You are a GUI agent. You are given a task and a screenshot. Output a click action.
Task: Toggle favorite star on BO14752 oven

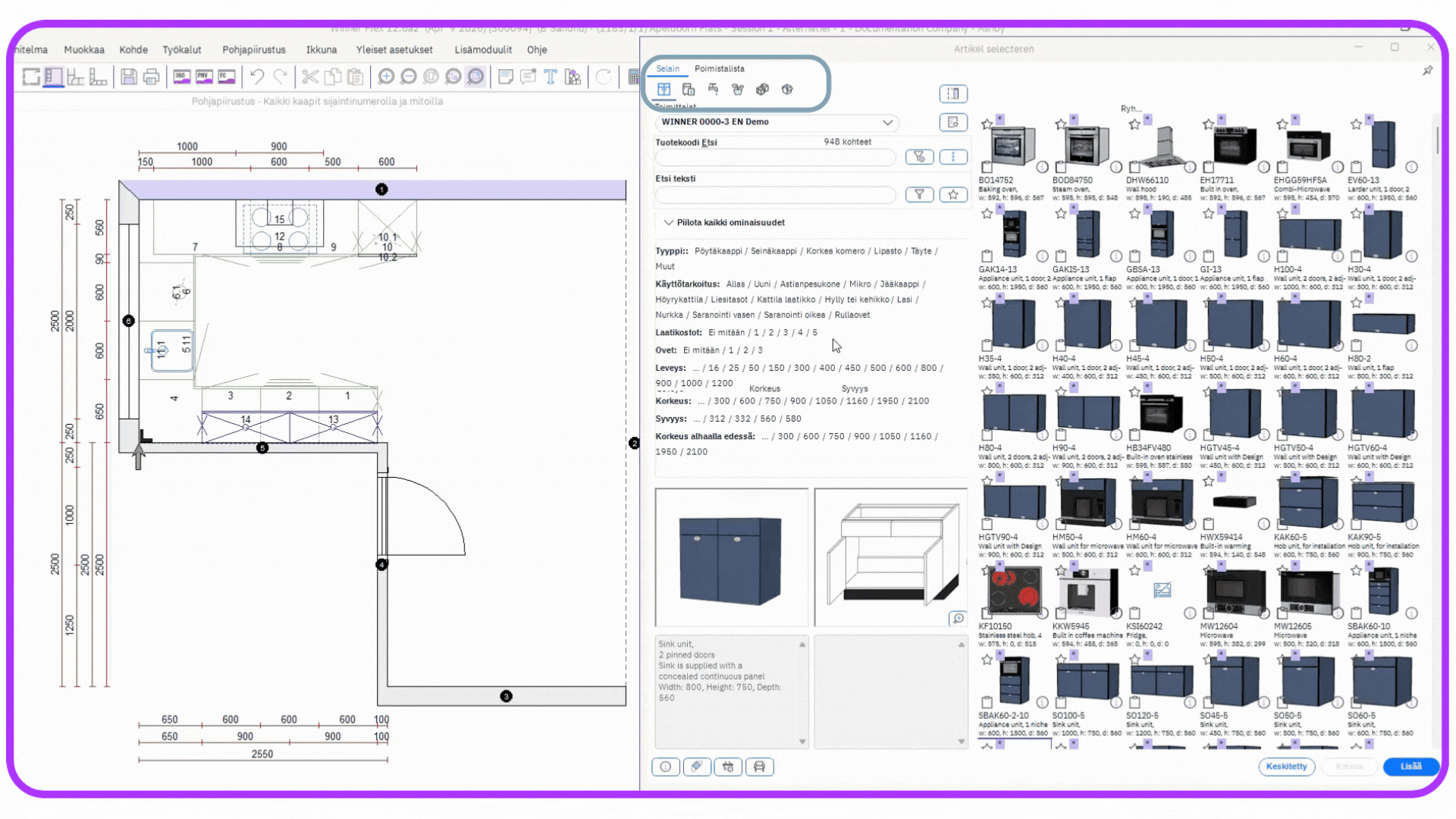point(987,124)
